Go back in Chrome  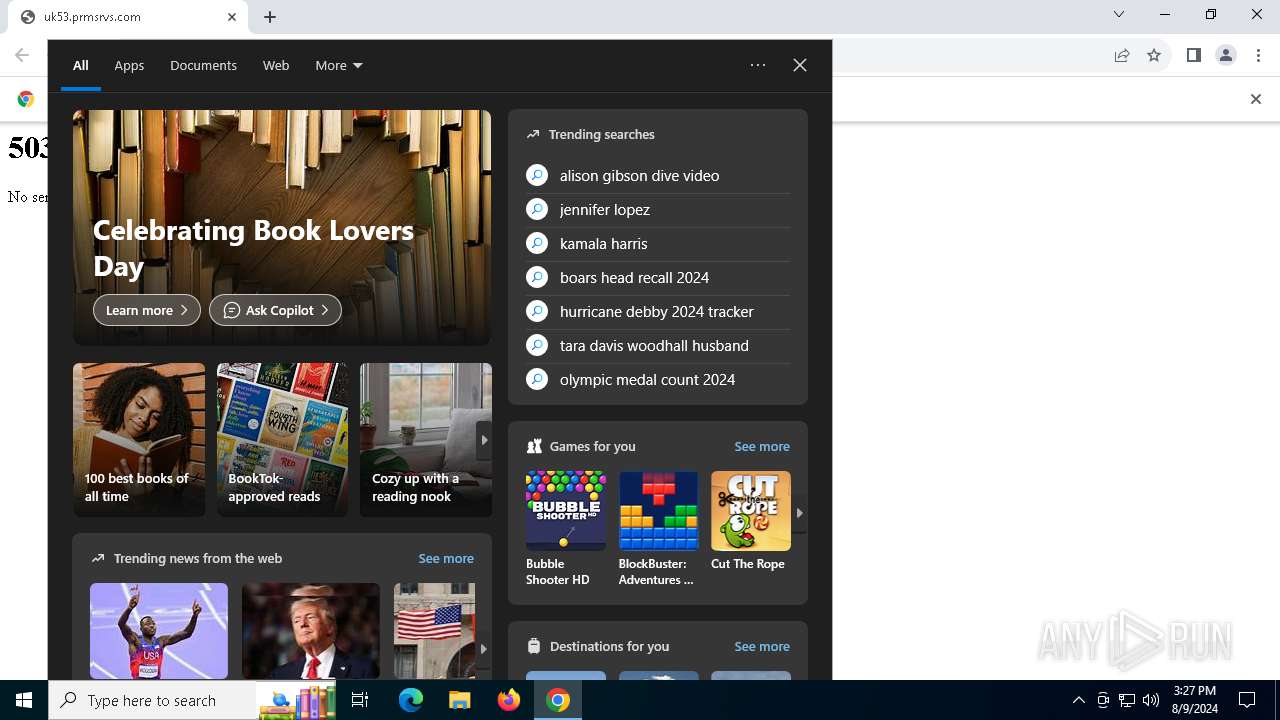[22, 55]
